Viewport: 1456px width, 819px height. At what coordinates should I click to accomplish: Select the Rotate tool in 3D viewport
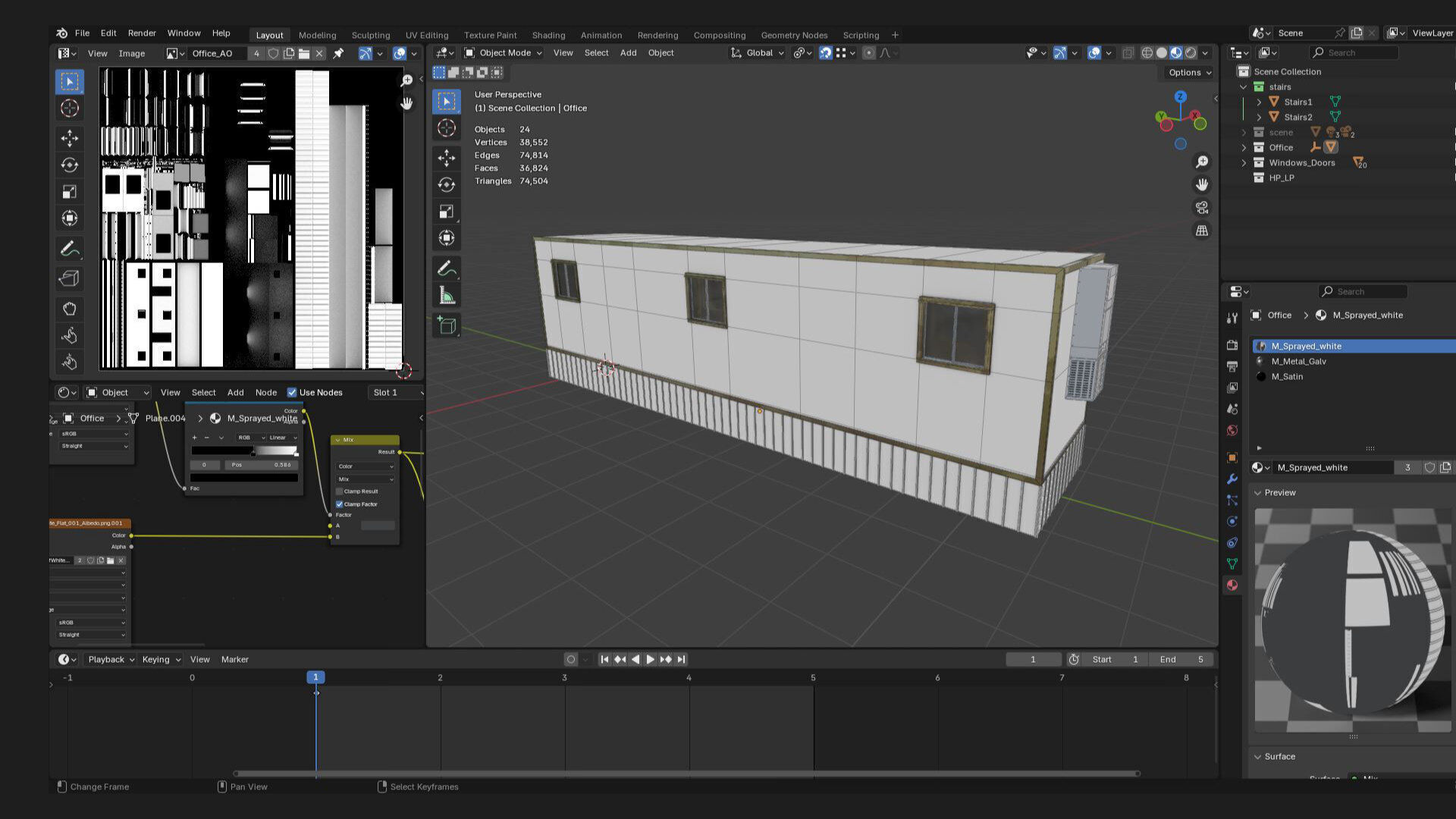tap(447, 185)
